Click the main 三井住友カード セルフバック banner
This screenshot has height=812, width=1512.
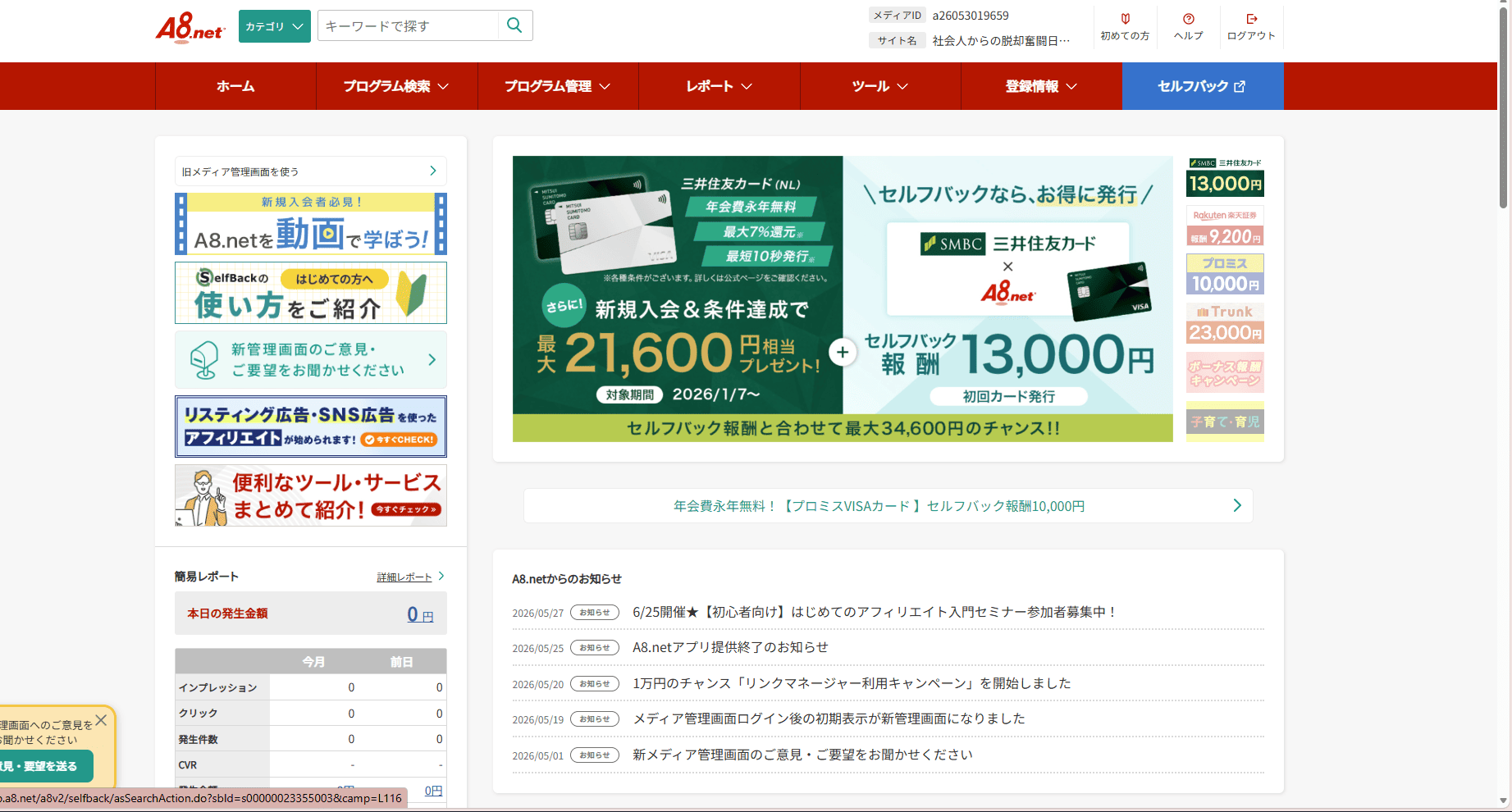pos(843,299)
